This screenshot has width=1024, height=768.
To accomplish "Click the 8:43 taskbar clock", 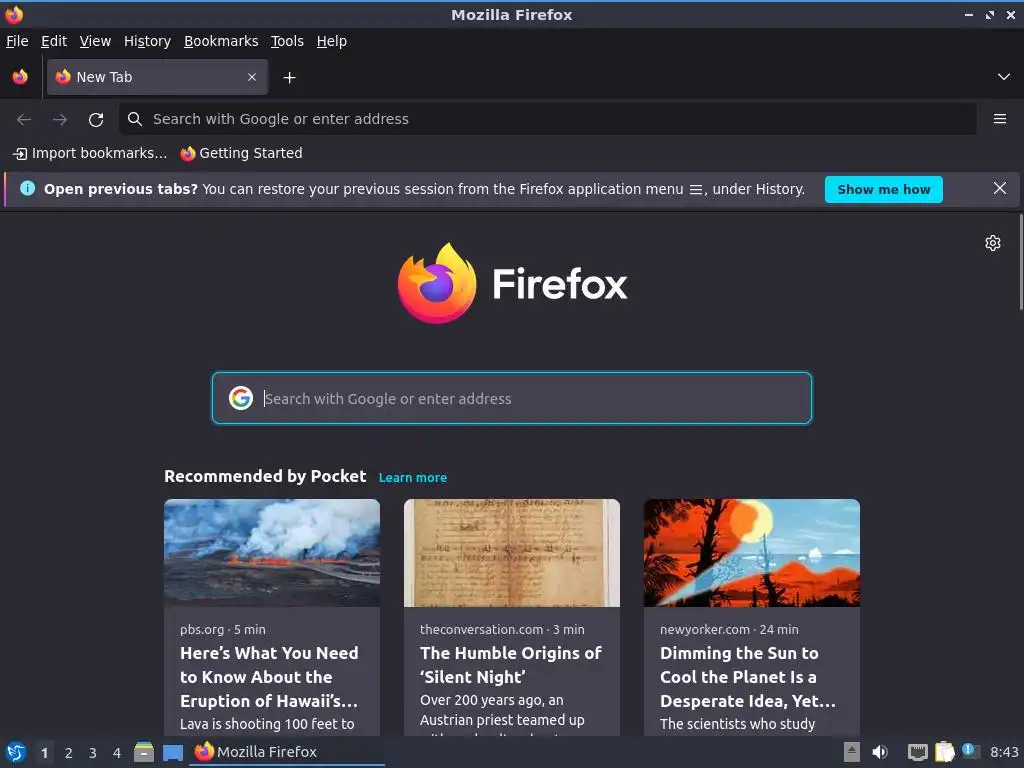I will tap(1004, 752).
